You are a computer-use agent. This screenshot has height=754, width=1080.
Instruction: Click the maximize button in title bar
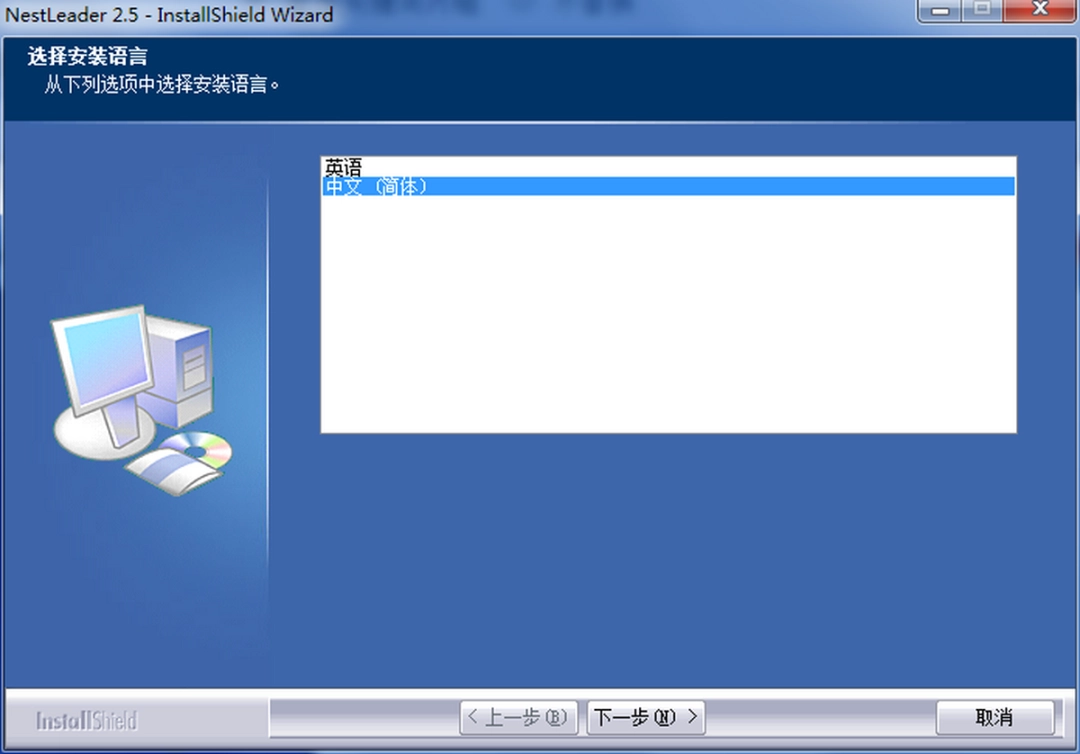click(983, 10)
